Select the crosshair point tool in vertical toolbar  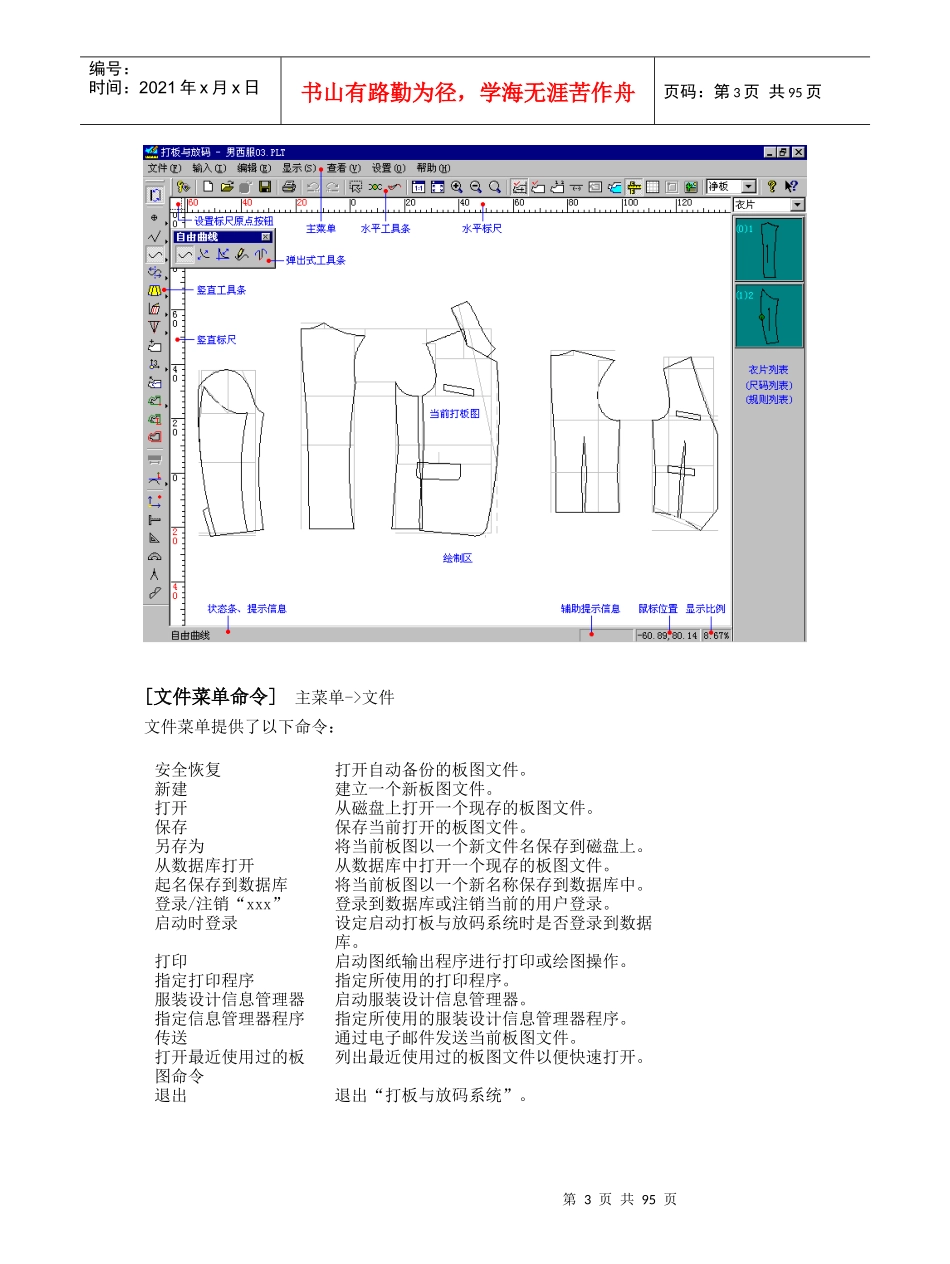point(154,217)
